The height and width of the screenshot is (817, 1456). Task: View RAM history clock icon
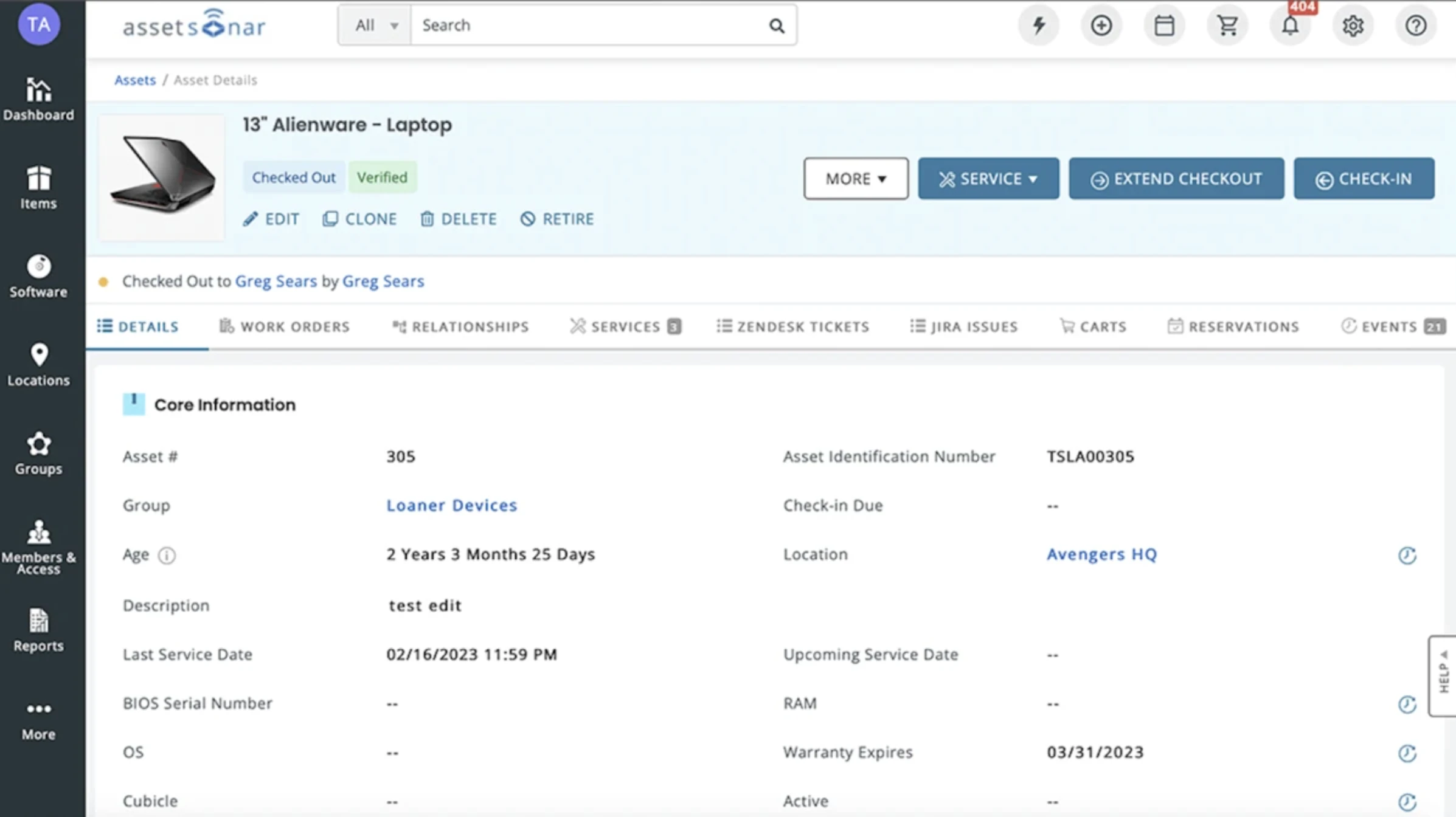(x=1407, y=704)
